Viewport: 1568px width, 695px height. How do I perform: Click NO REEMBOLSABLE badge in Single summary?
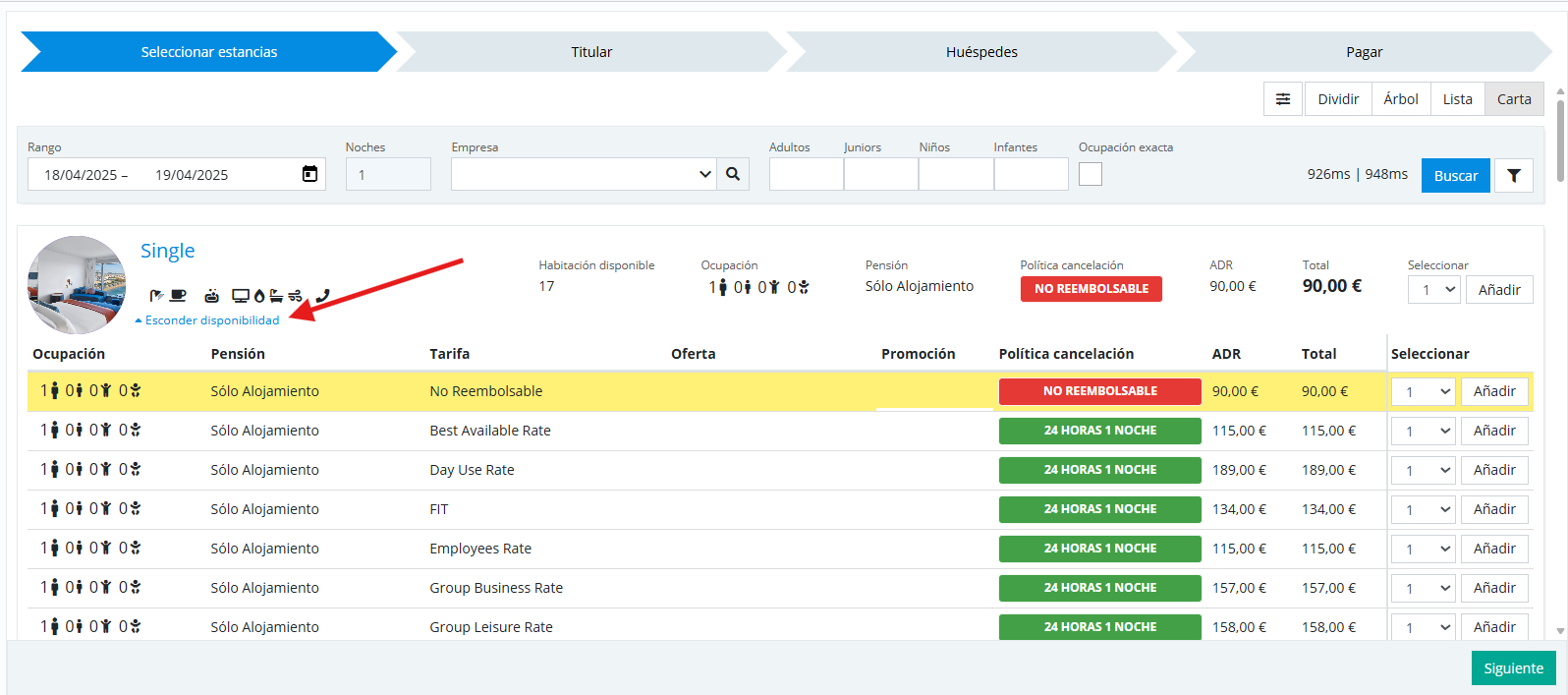pos(1092,289)
